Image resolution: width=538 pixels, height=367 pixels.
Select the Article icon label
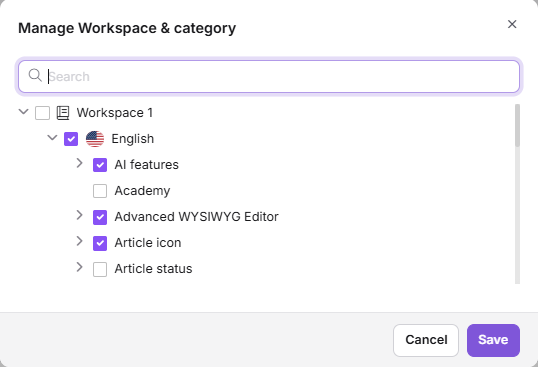tap(148, 243)
